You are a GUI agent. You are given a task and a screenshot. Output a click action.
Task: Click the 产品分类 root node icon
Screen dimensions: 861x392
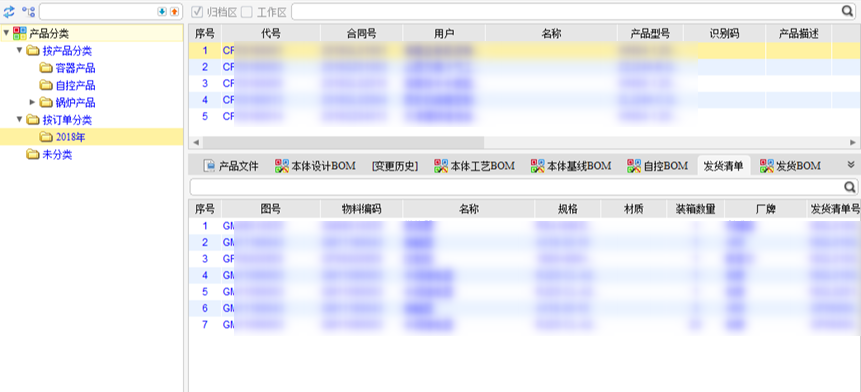pos(20,33)
